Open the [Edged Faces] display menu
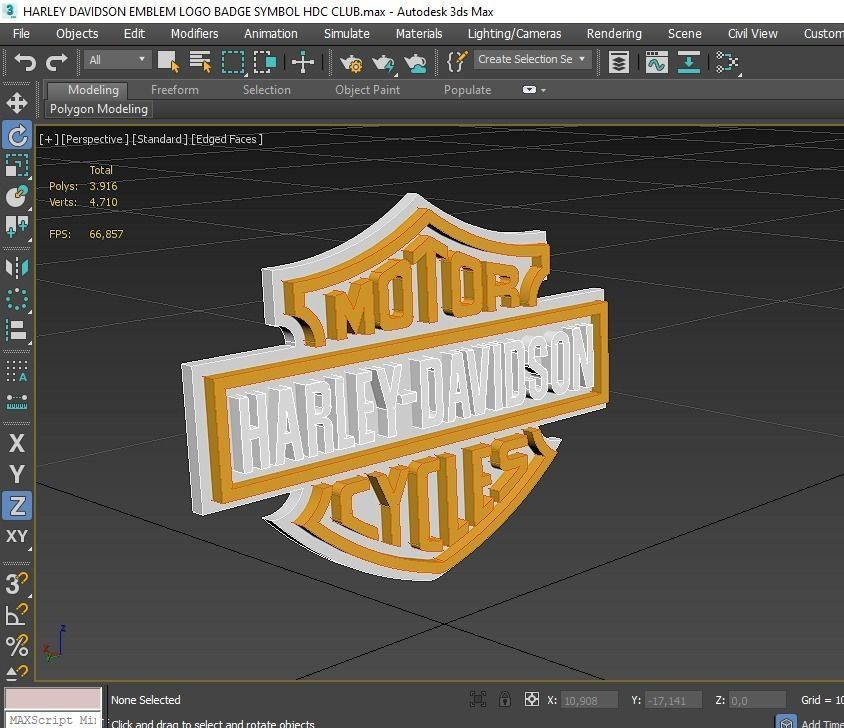844x728 pixels. pyautogui.click(x=227, y=139)
